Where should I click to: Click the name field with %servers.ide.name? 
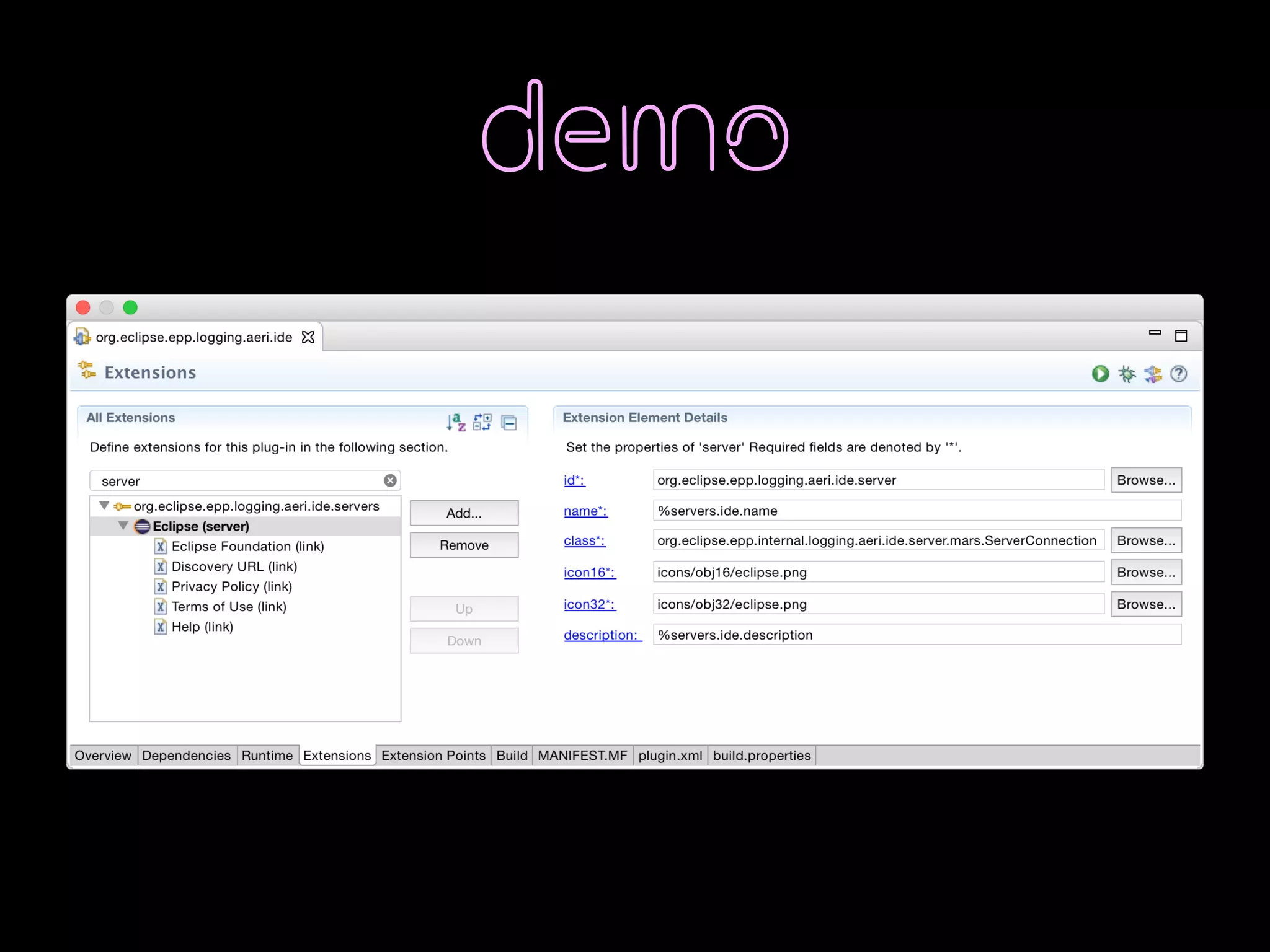tap(917, 511)
